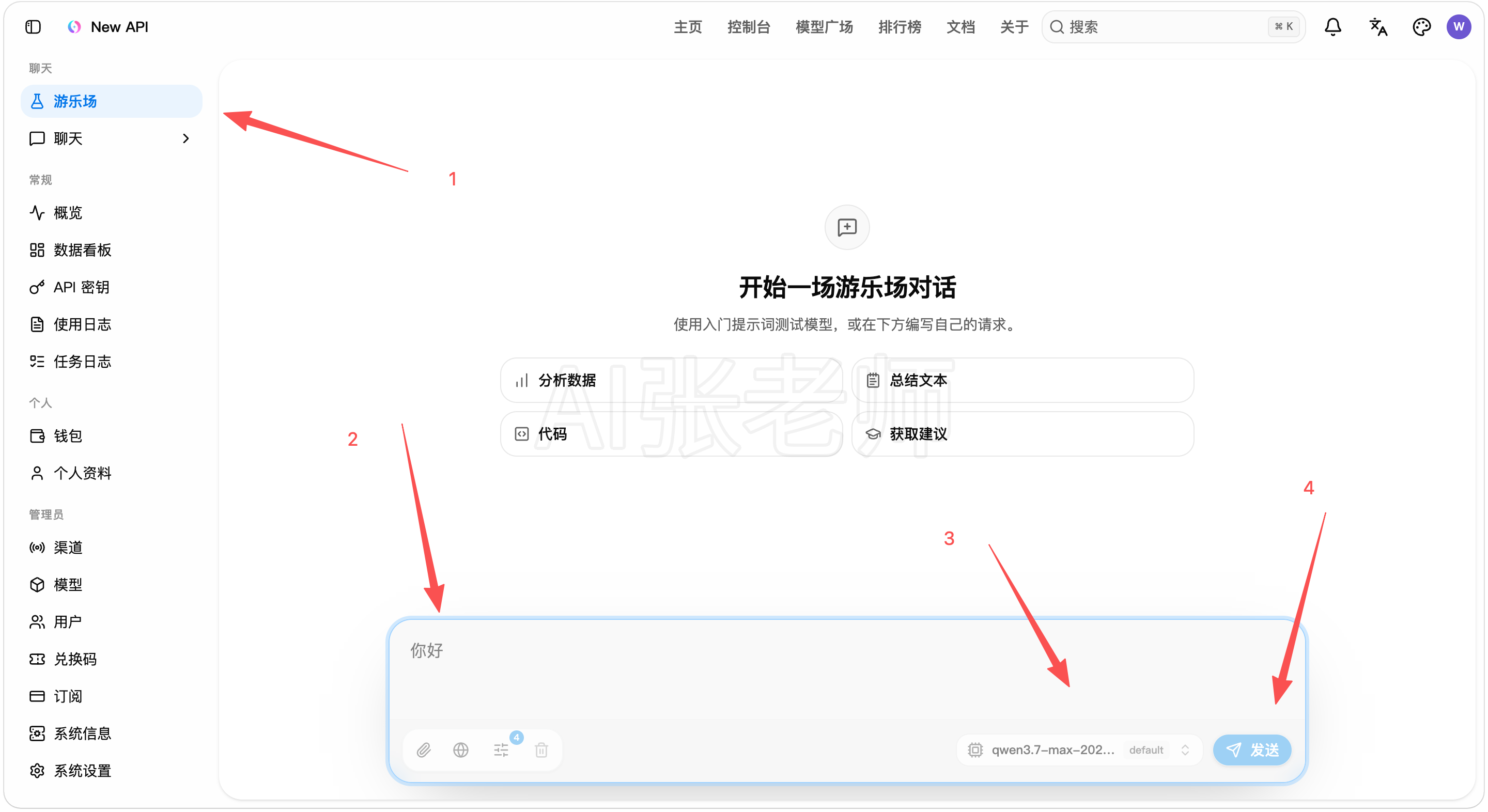
Task: Open 使用日志 page
Action: coord(112,324)
